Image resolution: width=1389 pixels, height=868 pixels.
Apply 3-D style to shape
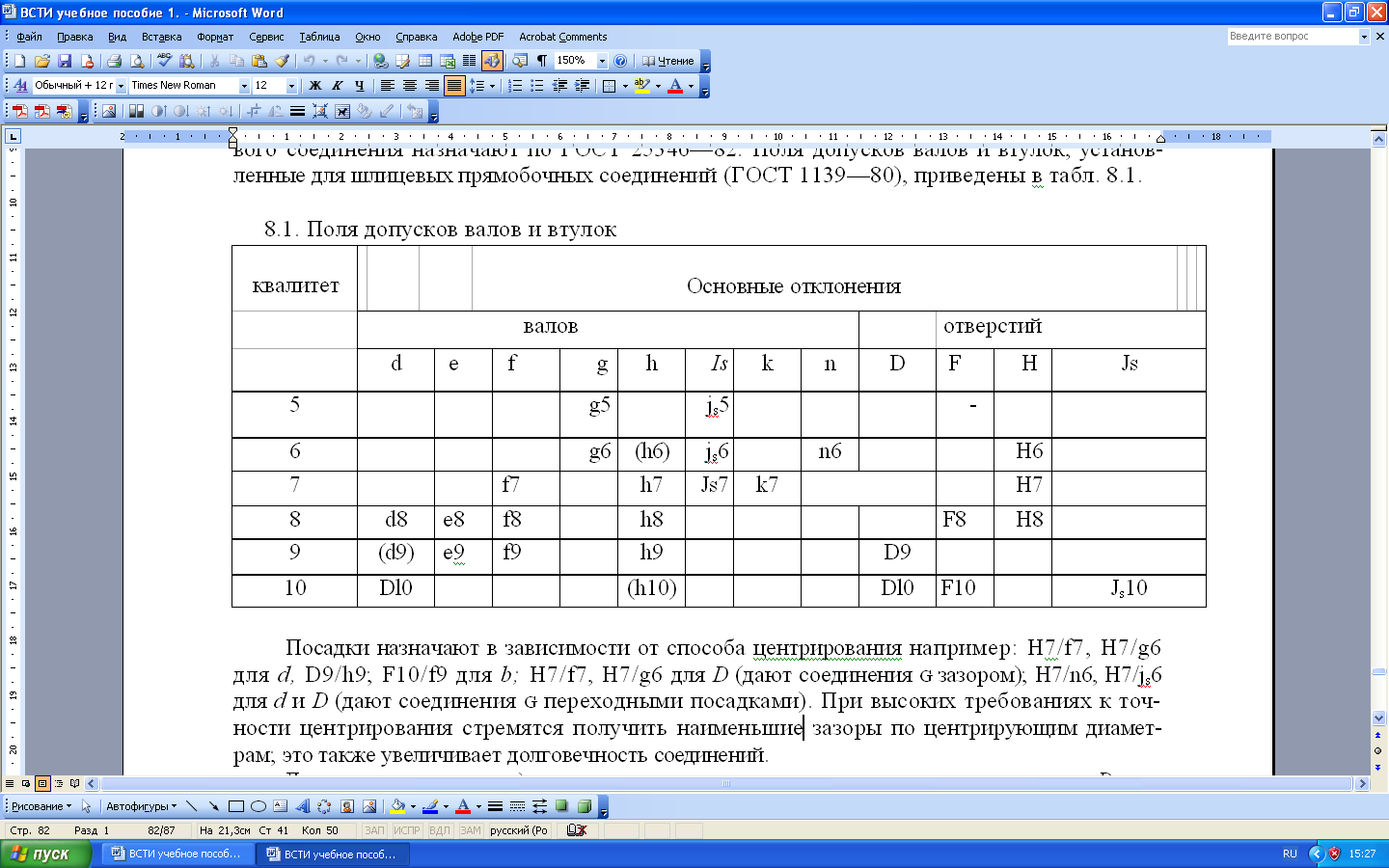tap(584, 806)
